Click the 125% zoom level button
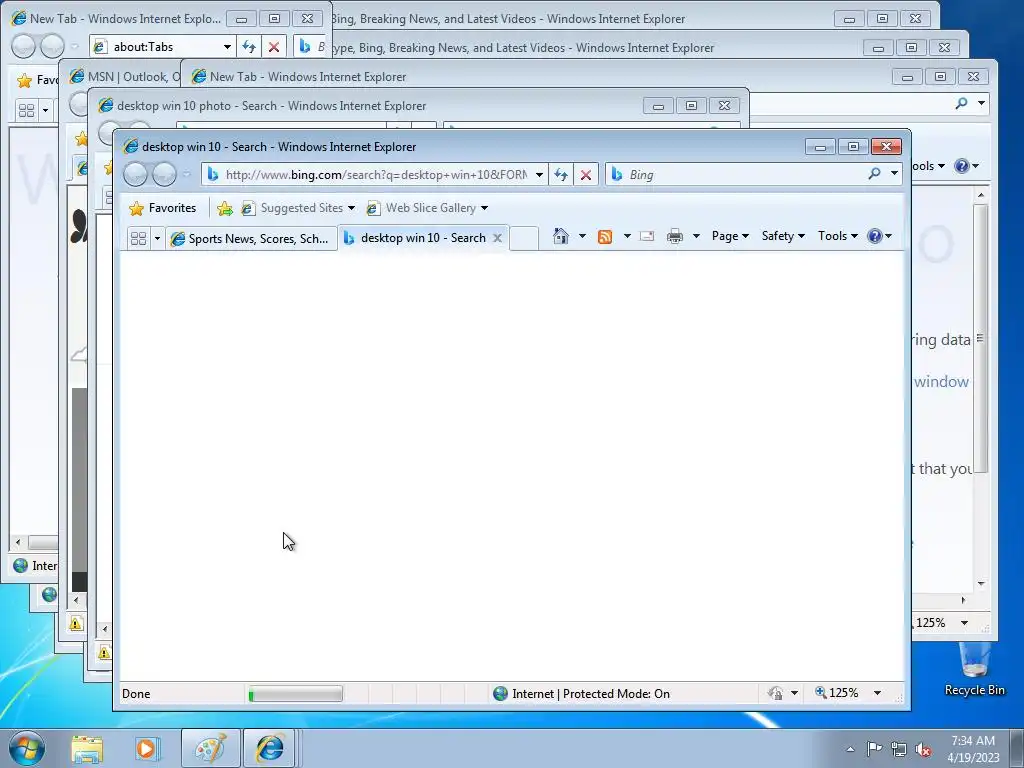Screen dimensions: 1024x768 click(837, 693)
